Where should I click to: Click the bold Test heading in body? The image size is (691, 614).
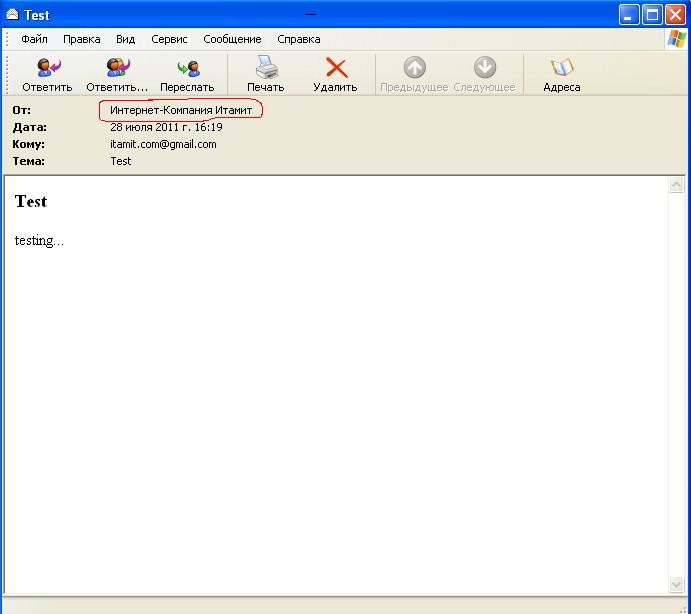[x=31, y=201]
